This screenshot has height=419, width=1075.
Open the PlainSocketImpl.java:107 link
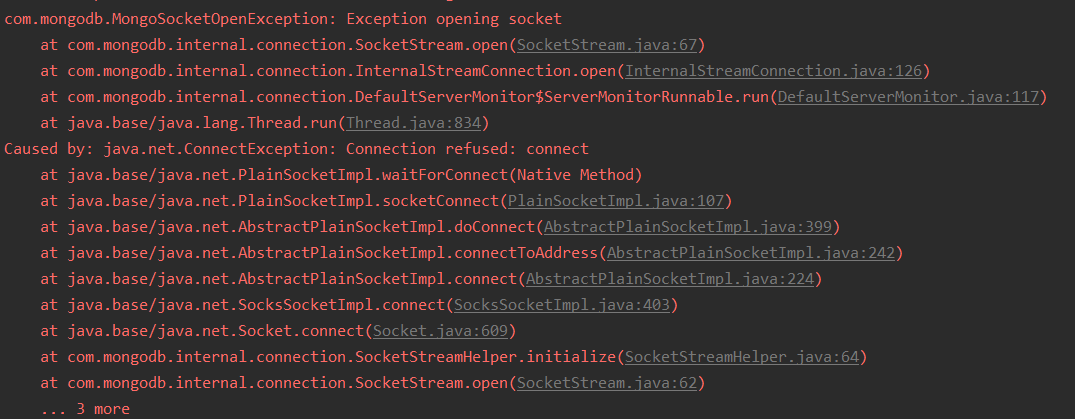pos(616,201)
